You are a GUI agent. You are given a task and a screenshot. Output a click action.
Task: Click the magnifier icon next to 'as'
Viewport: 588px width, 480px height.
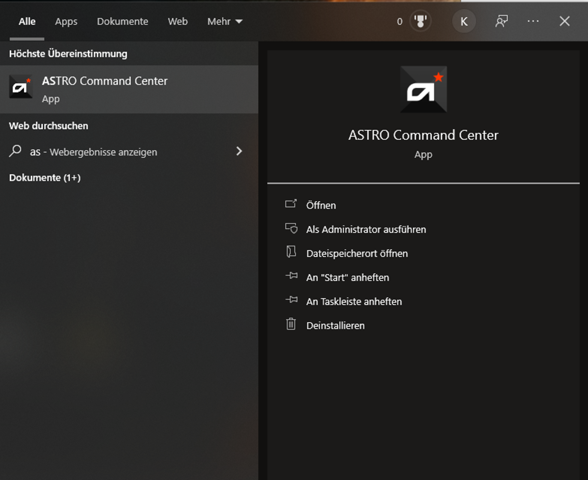click(x=15, y=151)
